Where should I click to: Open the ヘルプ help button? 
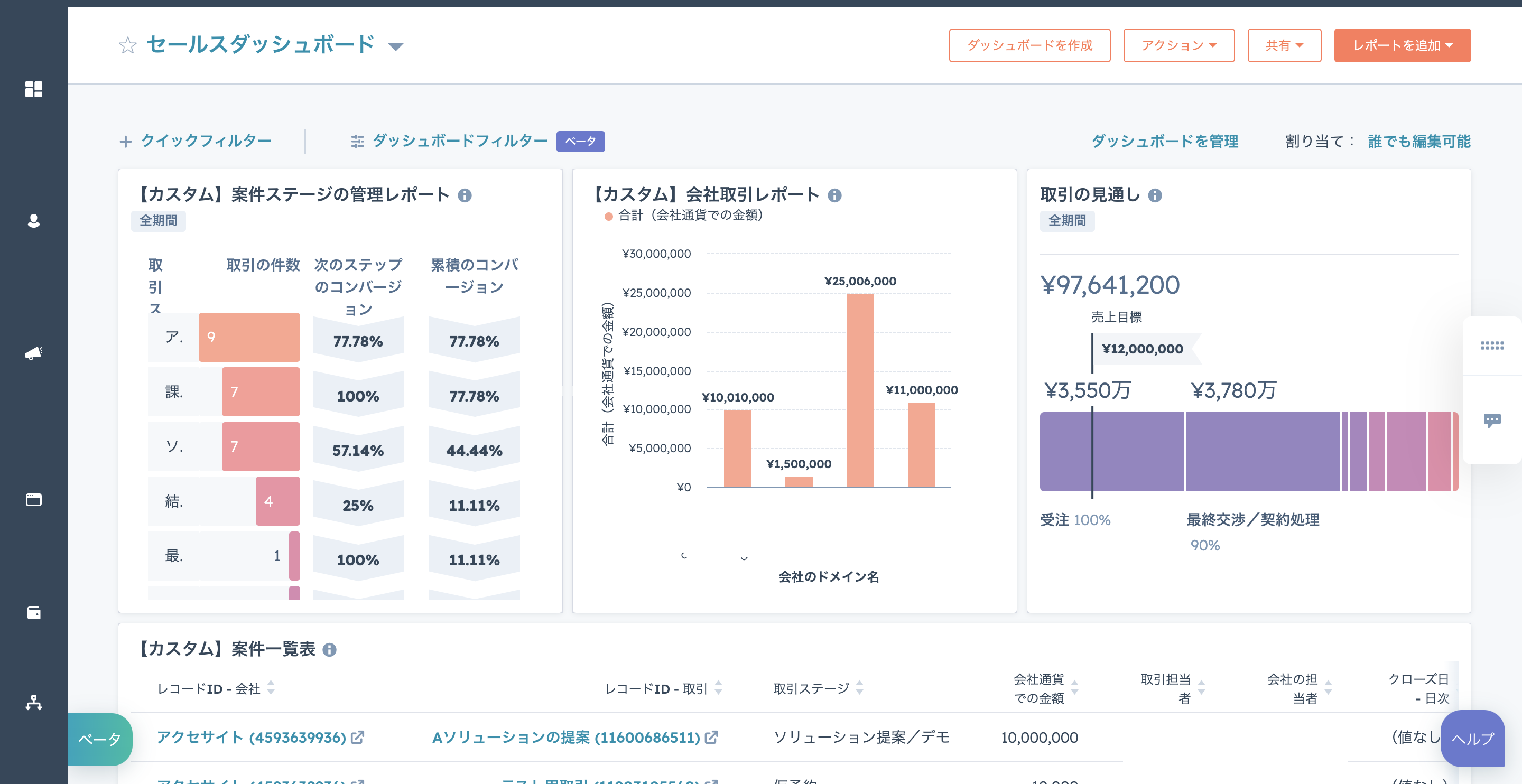coord(1472,739)
